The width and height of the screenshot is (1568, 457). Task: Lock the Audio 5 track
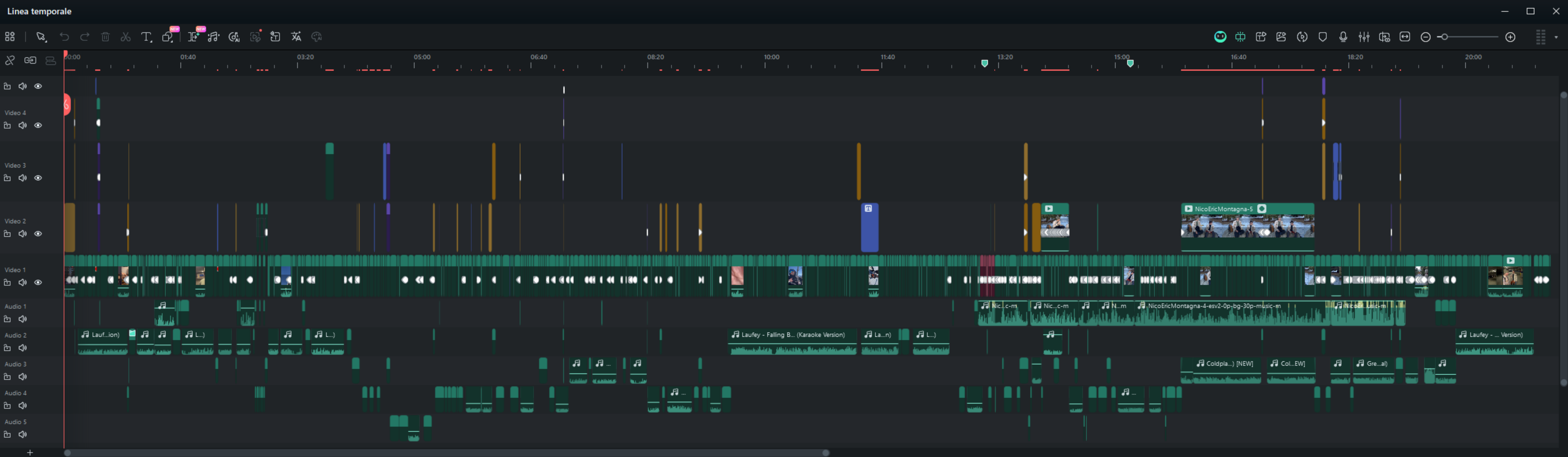click(7, 435)
